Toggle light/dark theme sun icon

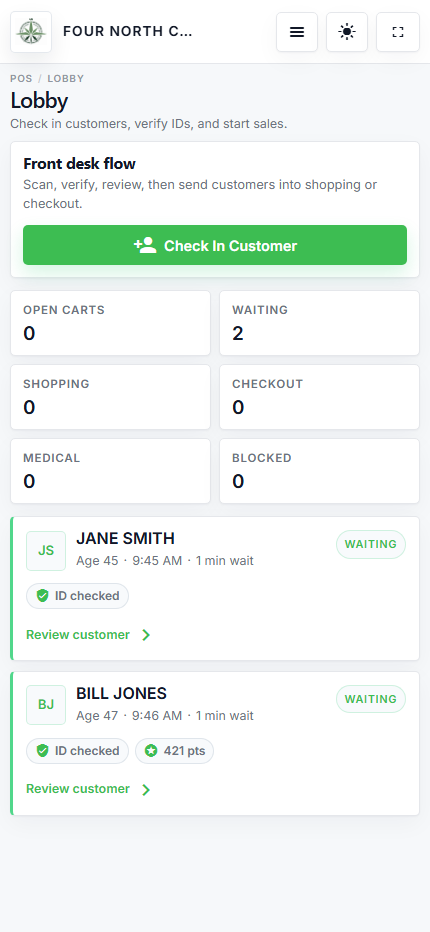point(347,32)
